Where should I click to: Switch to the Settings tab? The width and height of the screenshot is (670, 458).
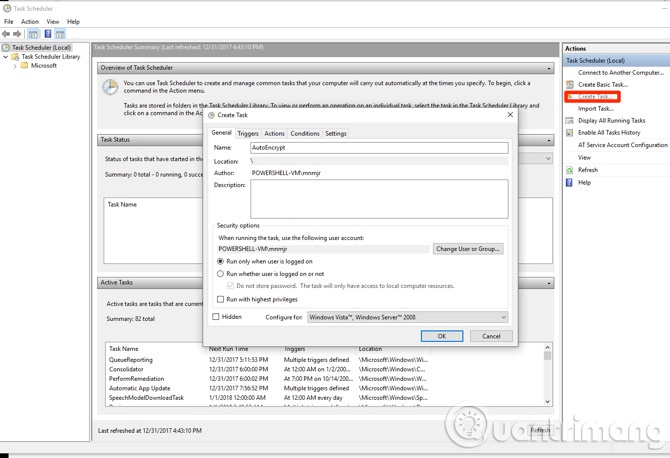point(336,133)
